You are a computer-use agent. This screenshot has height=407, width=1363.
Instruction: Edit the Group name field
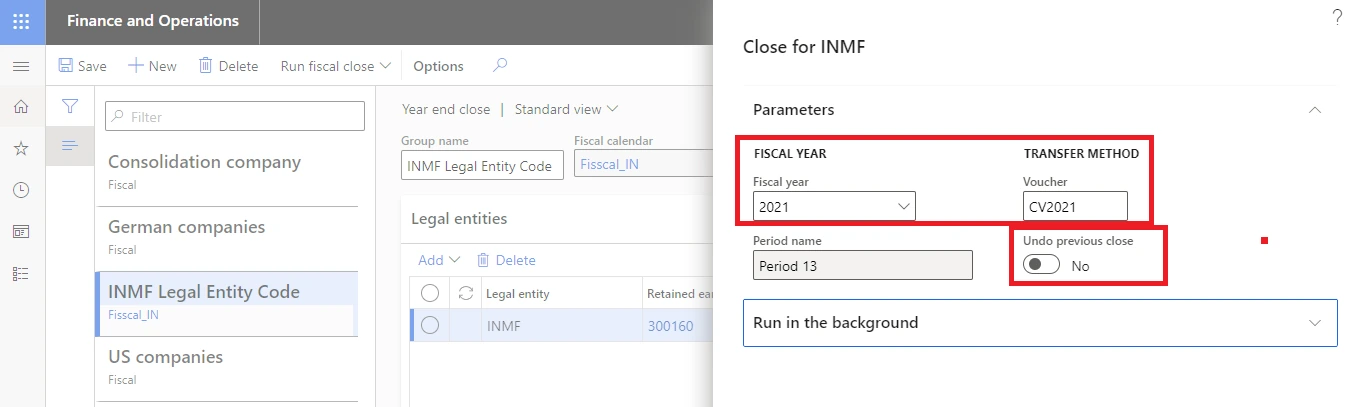[483, 165]
